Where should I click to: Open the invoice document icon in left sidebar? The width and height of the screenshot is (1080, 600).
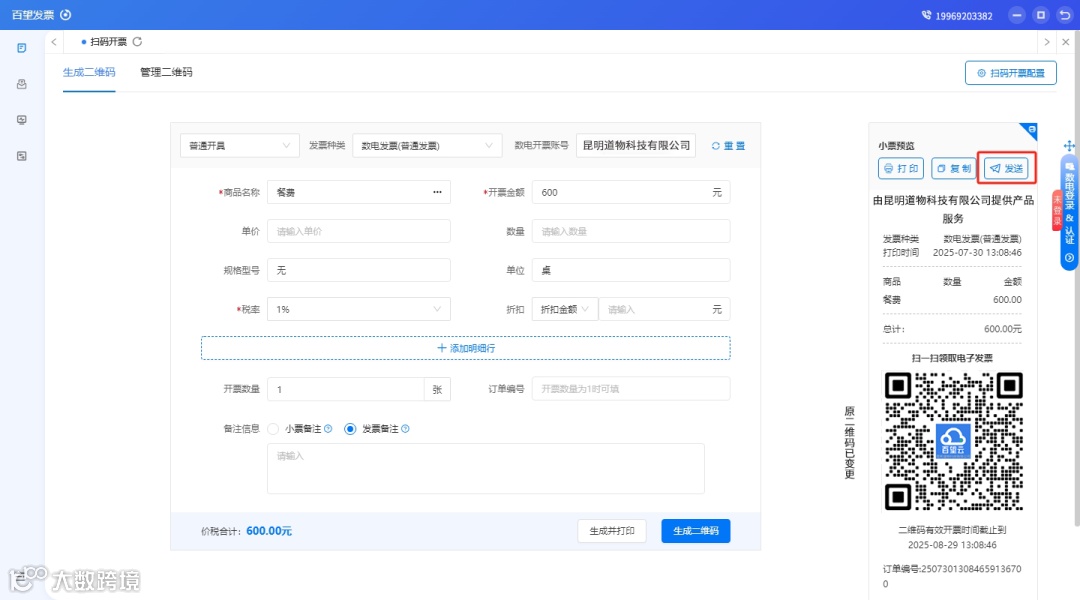coord(22,48)
